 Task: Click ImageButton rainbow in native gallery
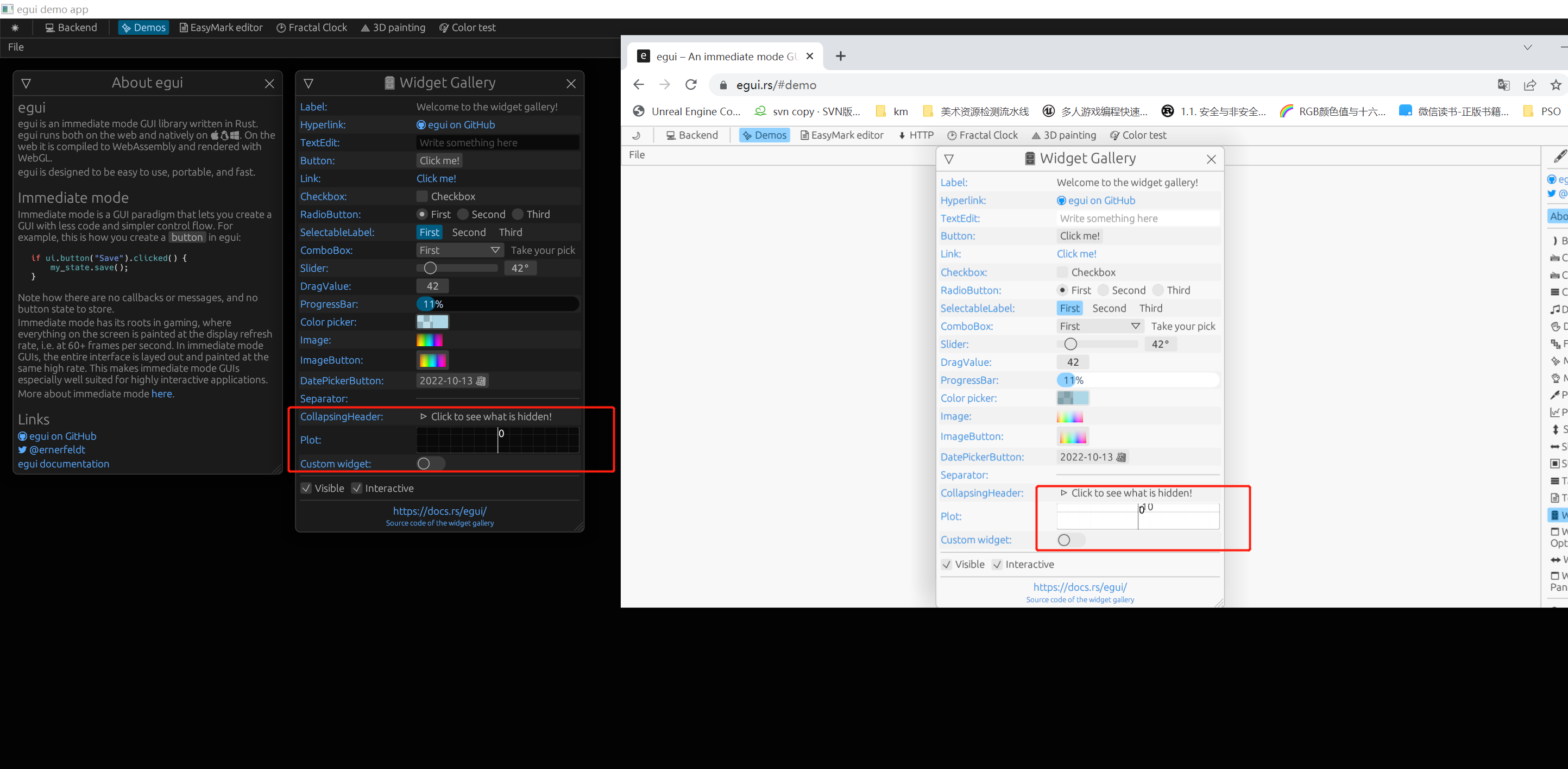tap(433, 360)
